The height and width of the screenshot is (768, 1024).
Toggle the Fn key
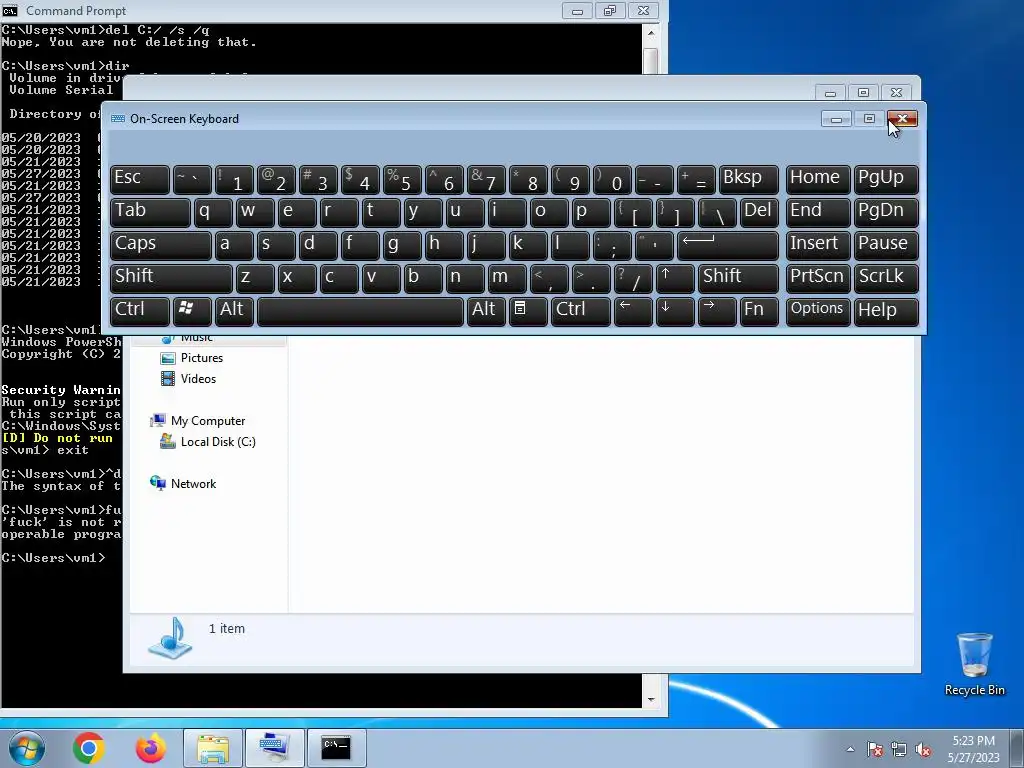759,311
